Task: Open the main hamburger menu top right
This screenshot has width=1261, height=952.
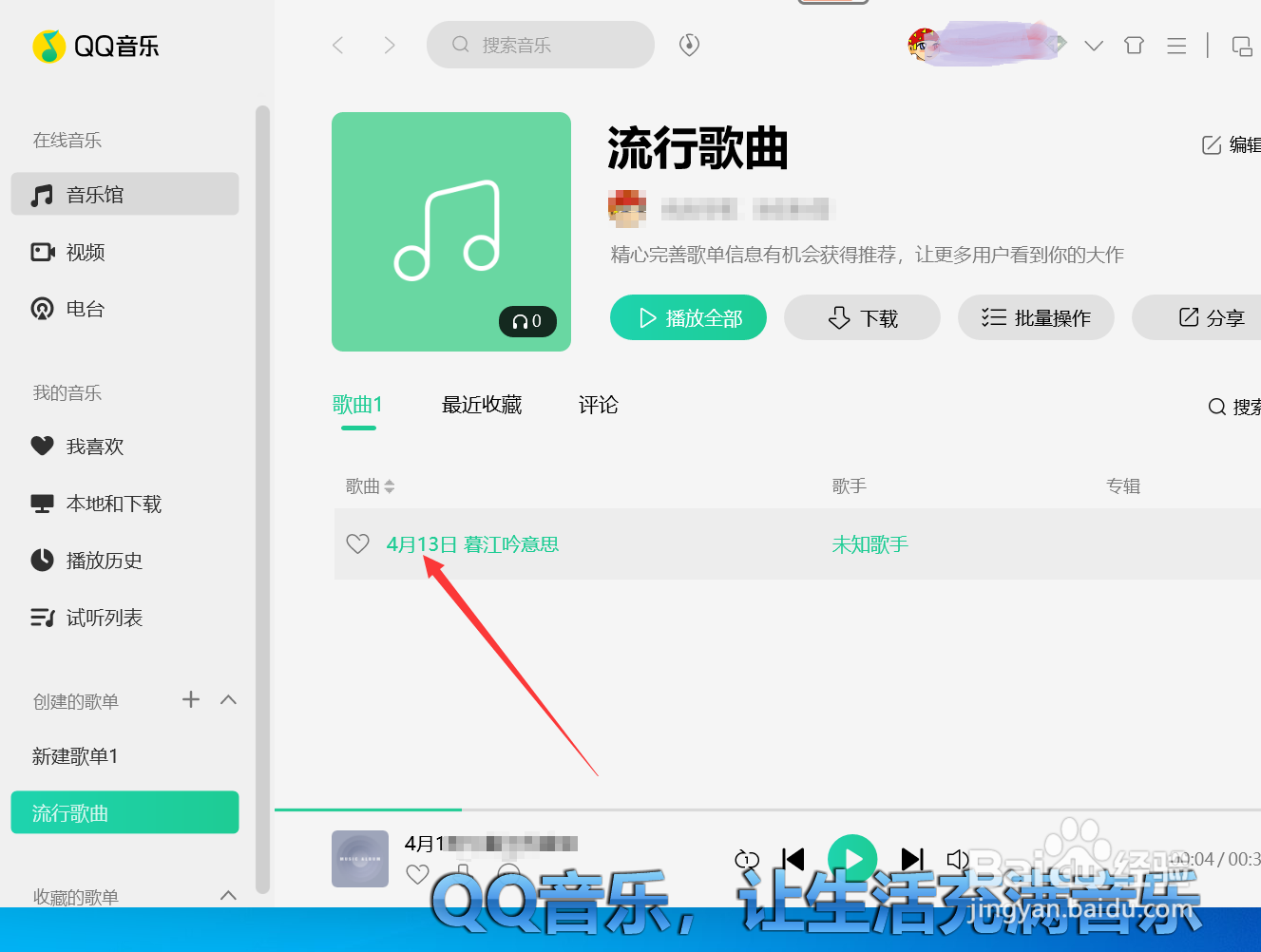Action: [1175, 45]
